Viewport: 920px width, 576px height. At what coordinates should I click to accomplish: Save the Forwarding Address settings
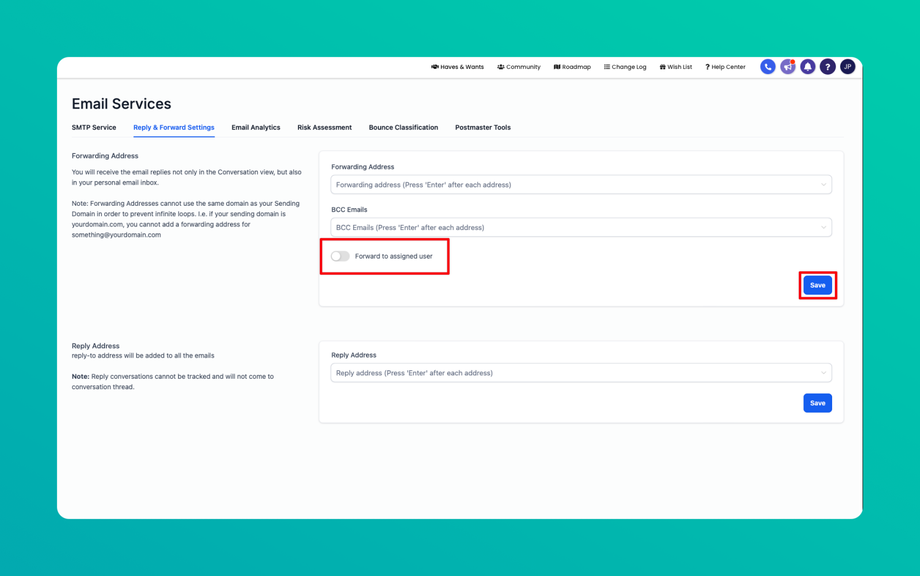[817, 285]
